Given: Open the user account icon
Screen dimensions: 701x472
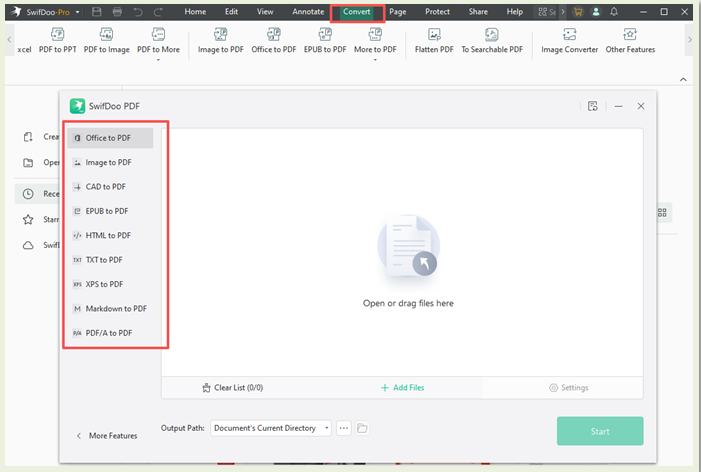Looking at the screenshot, I should point(596,12).
